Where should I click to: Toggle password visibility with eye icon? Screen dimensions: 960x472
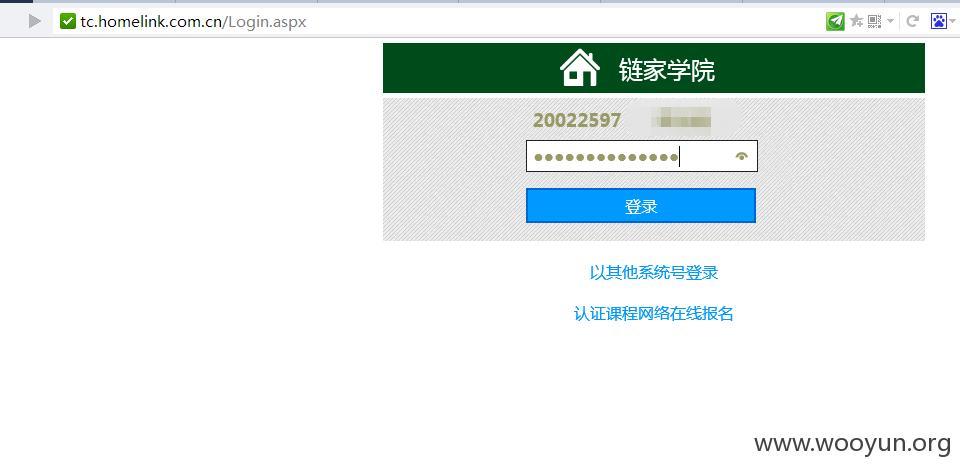pyautogui.click(x=742, y=156)
